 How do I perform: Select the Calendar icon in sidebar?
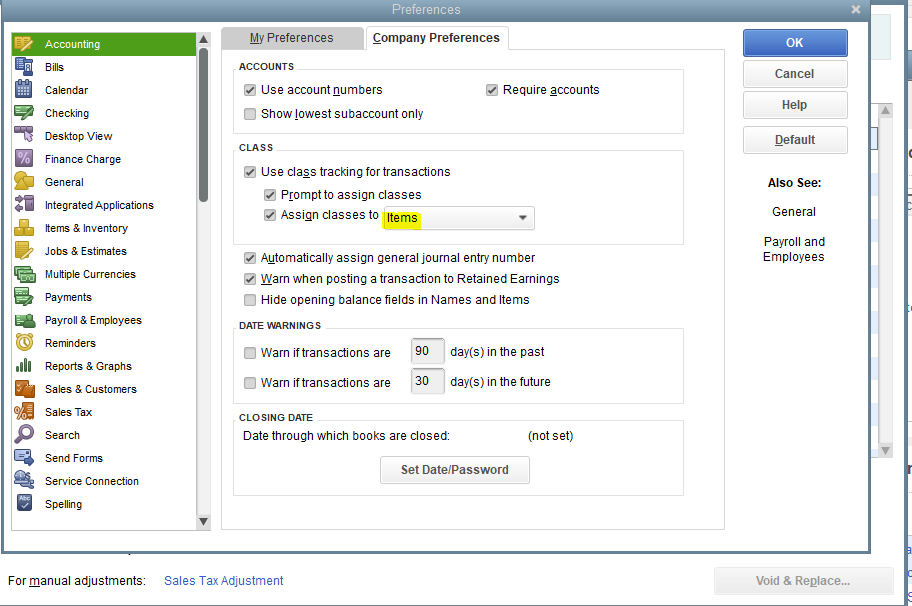[24, 90]
